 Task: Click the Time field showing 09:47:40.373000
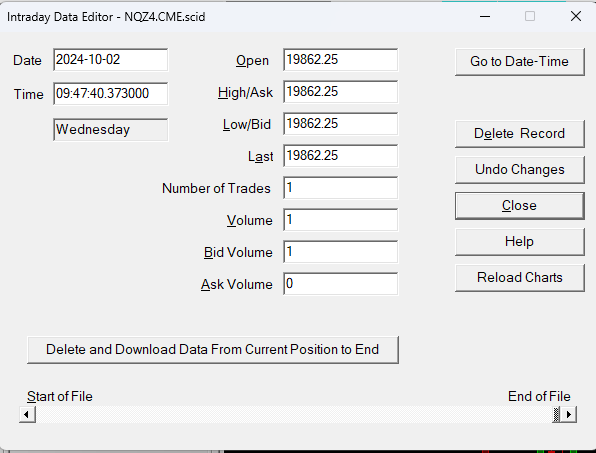click(111, 93)
